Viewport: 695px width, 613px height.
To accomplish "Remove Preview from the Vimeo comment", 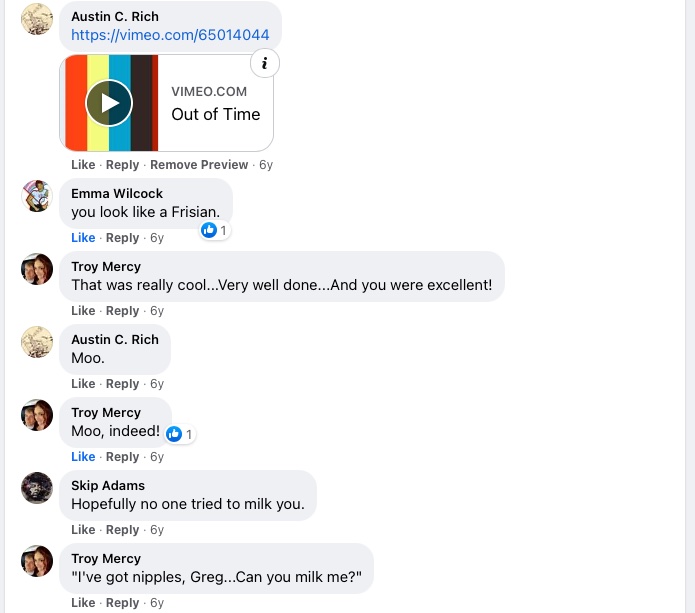I will 199,165.
